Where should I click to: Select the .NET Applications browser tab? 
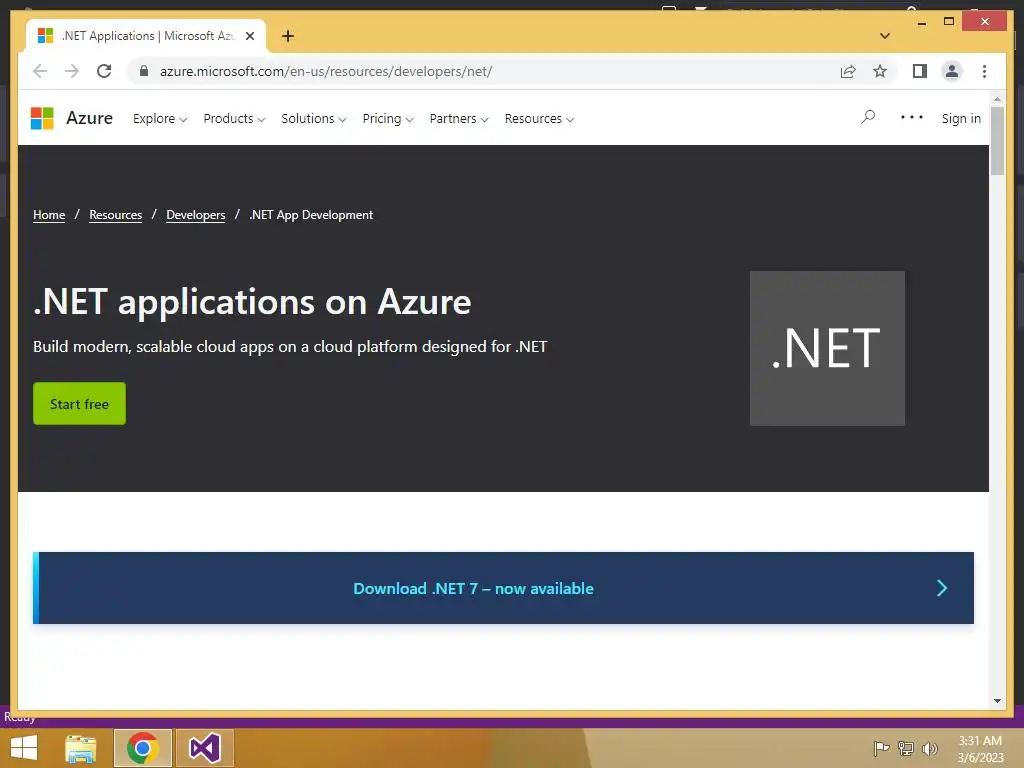click(145, 36)
